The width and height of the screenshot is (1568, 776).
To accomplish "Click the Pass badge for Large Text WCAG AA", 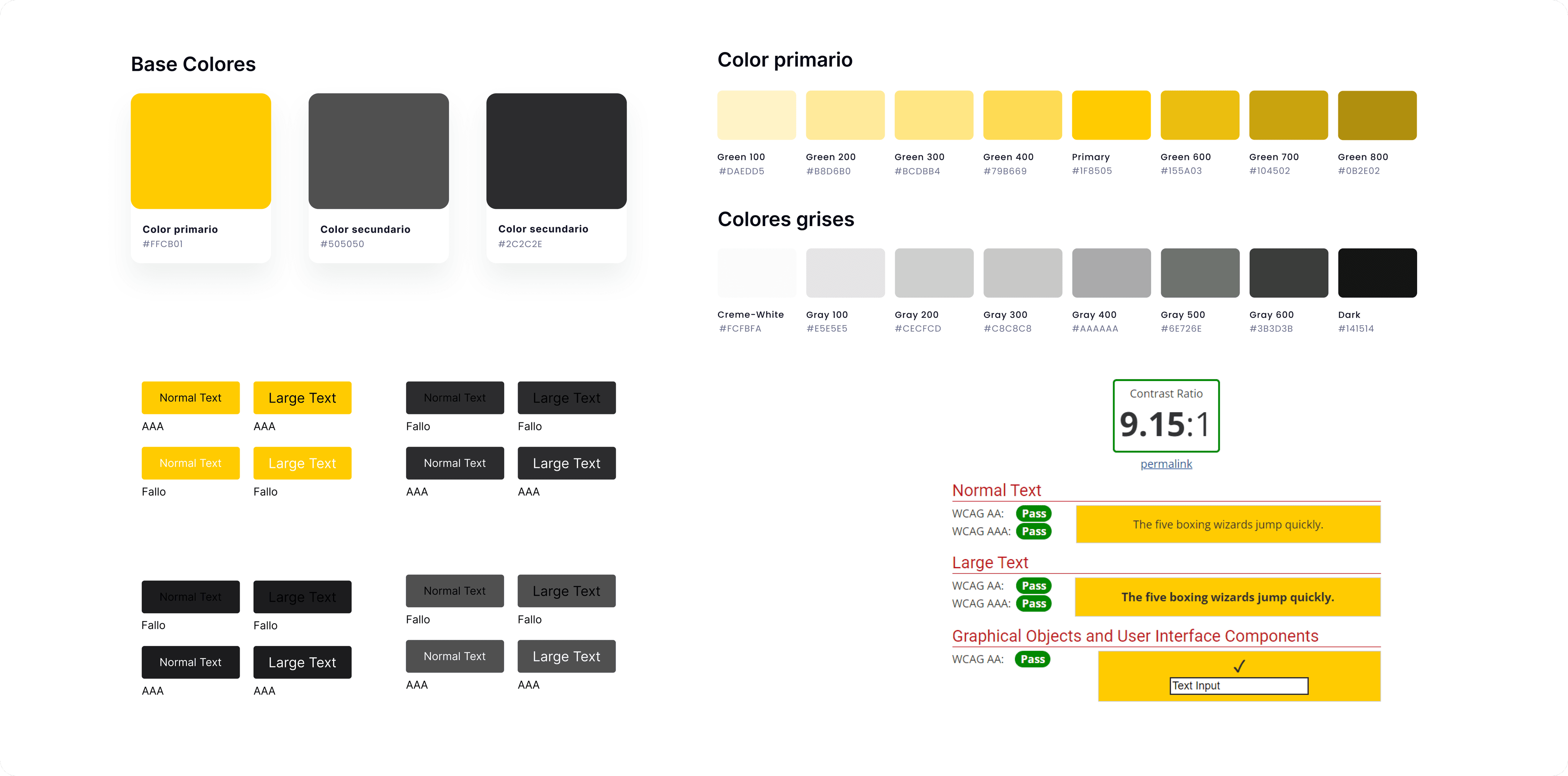I will (x=1034, y=585).
